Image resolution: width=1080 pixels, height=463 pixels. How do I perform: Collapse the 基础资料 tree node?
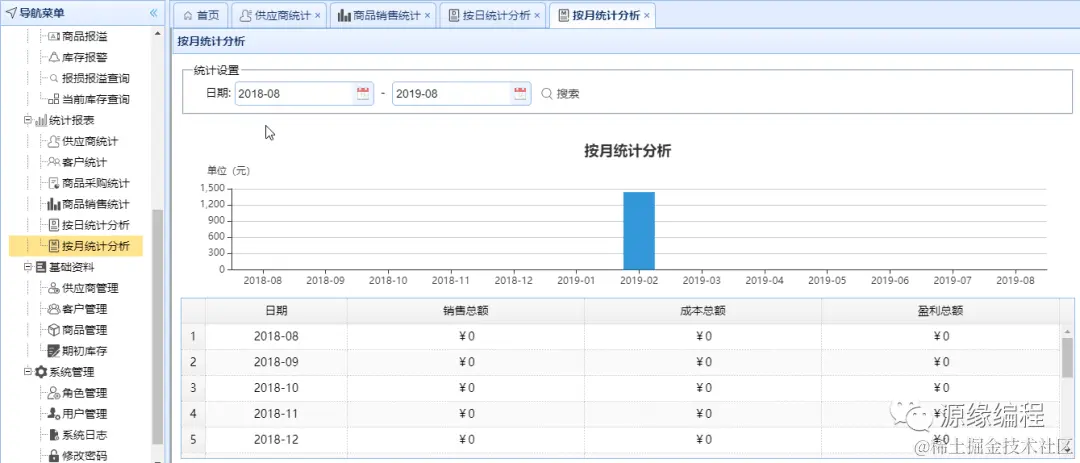(x=28, y=267)
